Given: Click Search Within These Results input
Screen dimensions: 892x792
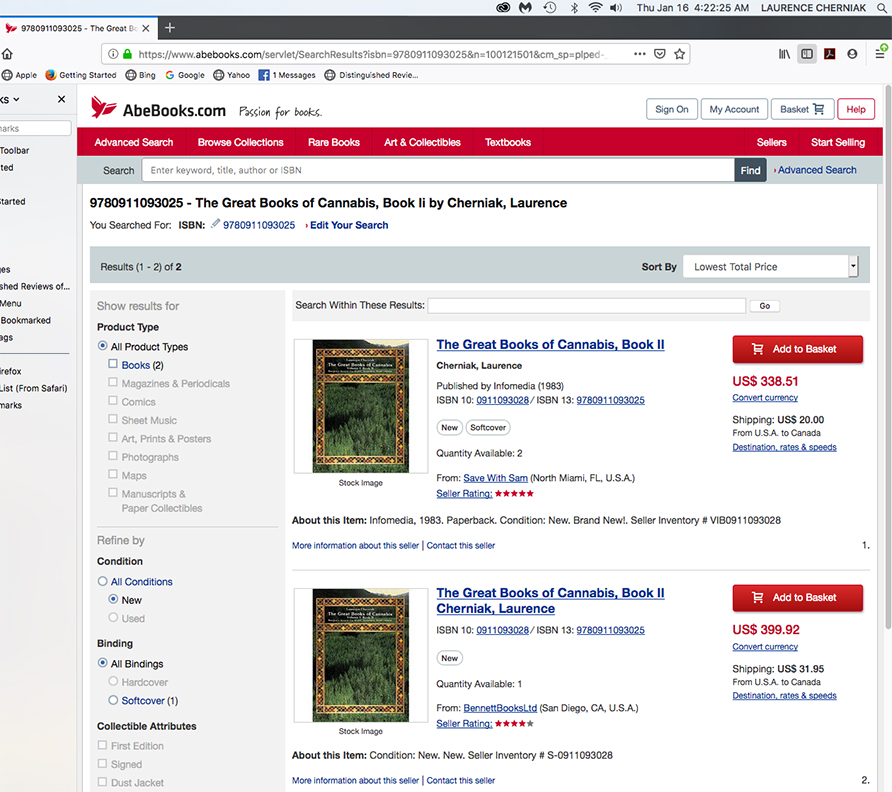Looking at the screenshot, I should point(587,306).
